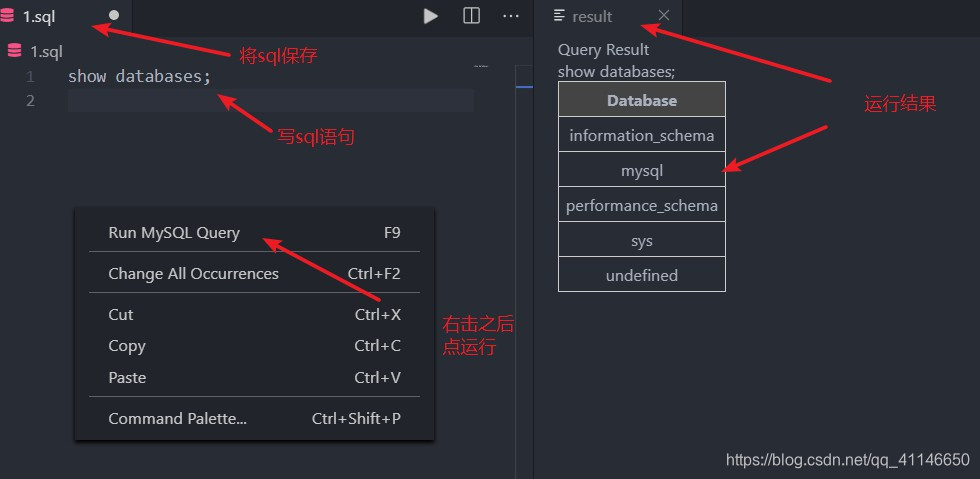Choose Copy from the context menu
This screenshot has width=980, height=479.
tap(254, 346)
